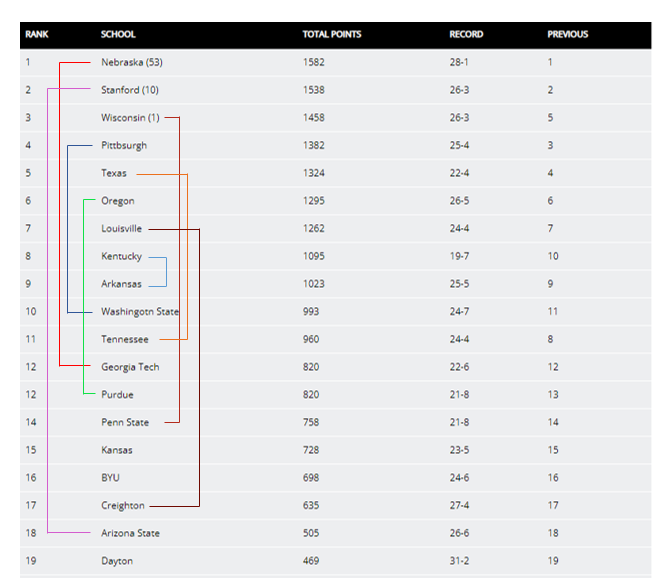The width and height of the screenshot is (669, 578).
Task: Click Arkansas record 25-5
Action: tap(459, 284)
